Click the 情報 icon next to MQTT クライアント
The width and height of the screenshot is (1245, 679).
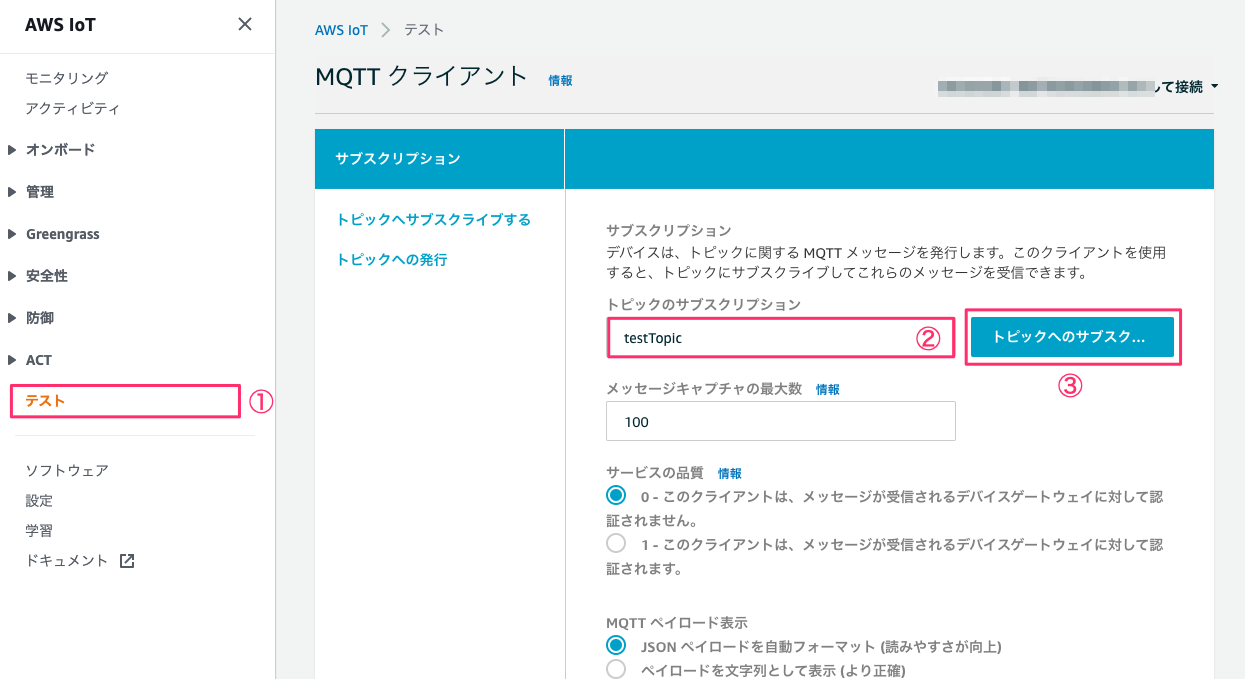point(559,80)
